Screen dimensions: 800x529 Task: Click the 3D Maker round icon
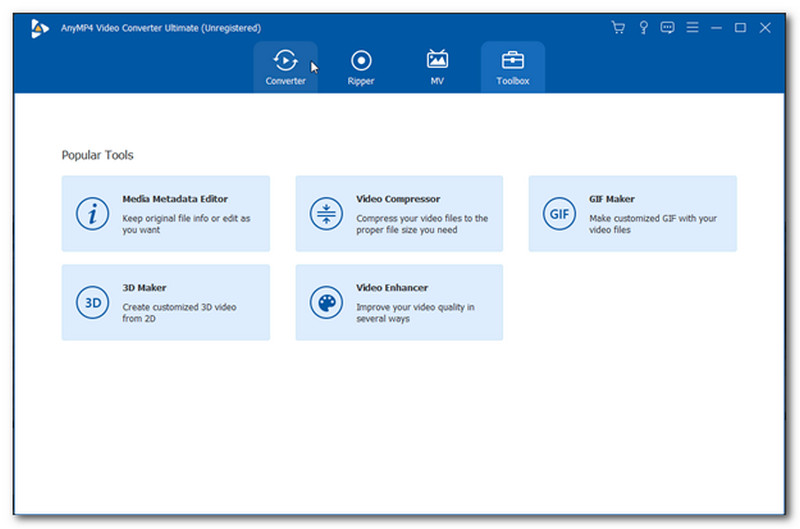93,302
